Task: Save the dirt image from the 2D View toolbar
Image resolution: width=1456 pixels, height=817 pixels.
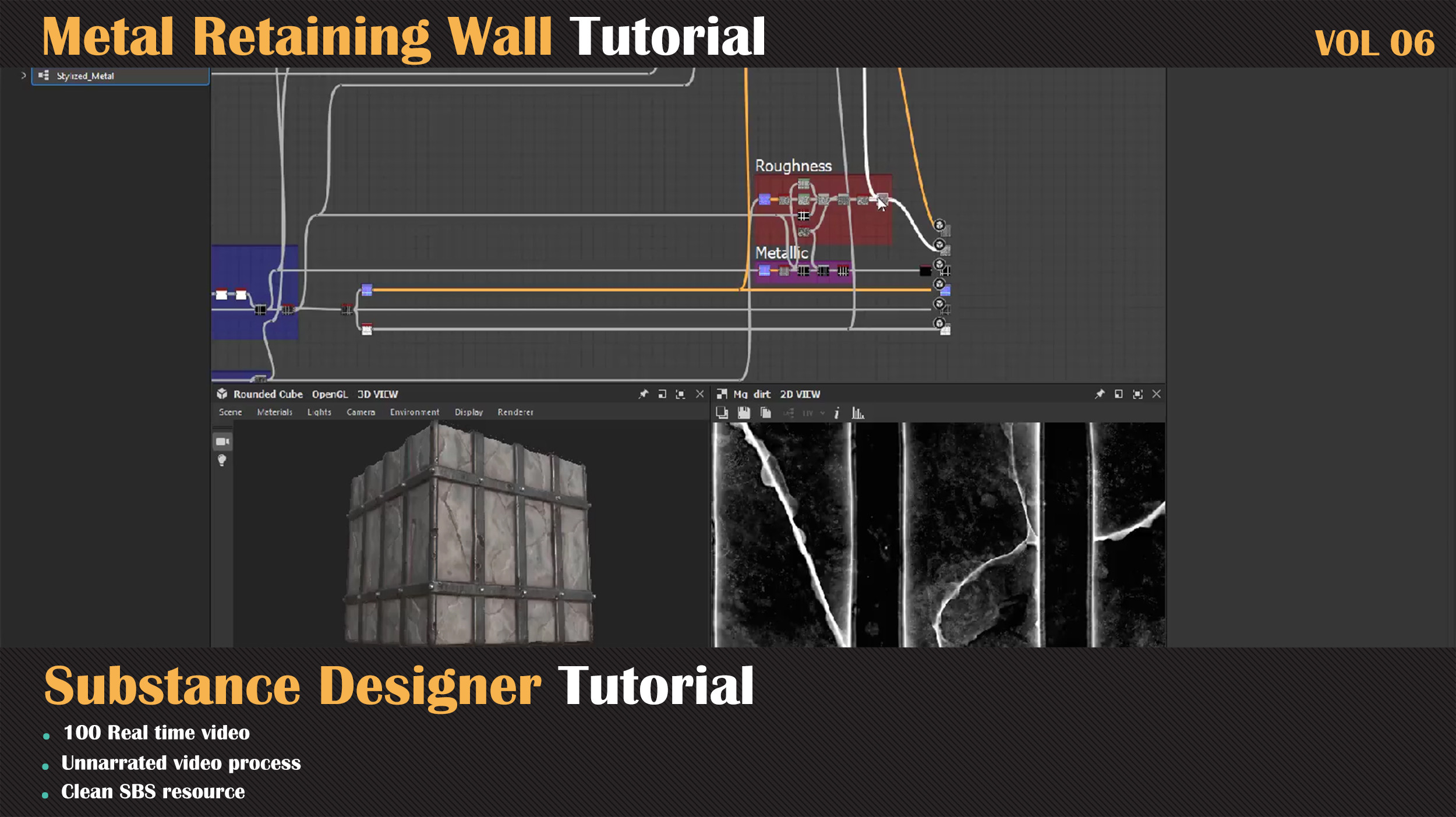Action: [744, 413]
